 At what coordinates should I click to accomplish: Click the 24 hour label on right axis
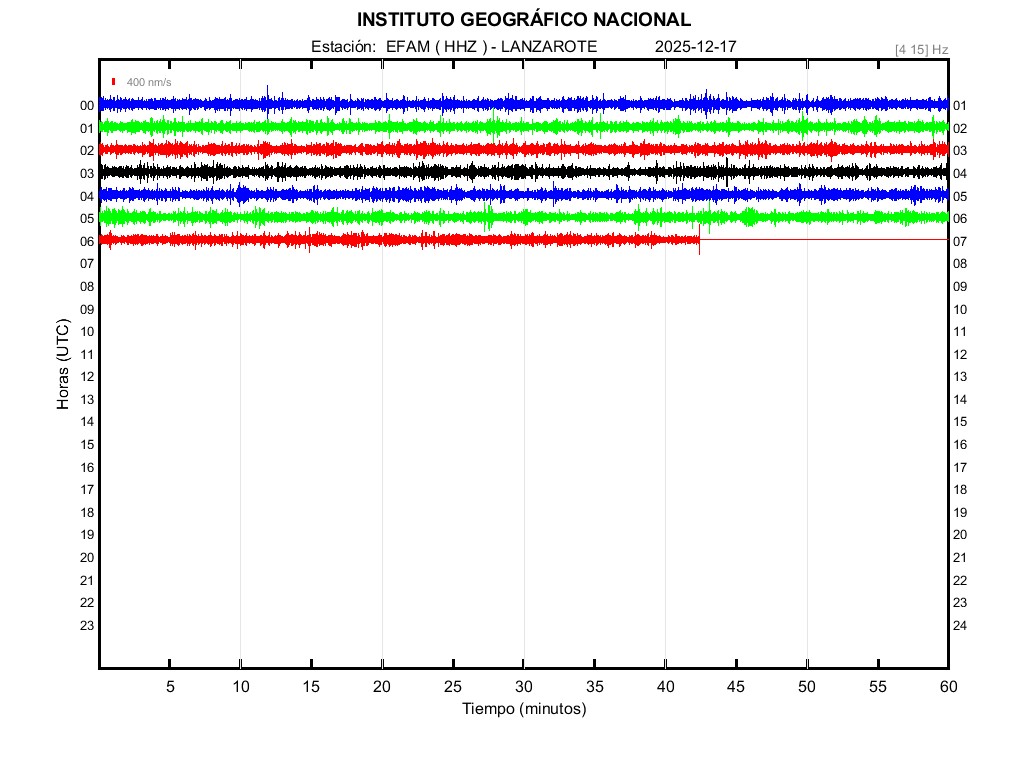[960, 626]
